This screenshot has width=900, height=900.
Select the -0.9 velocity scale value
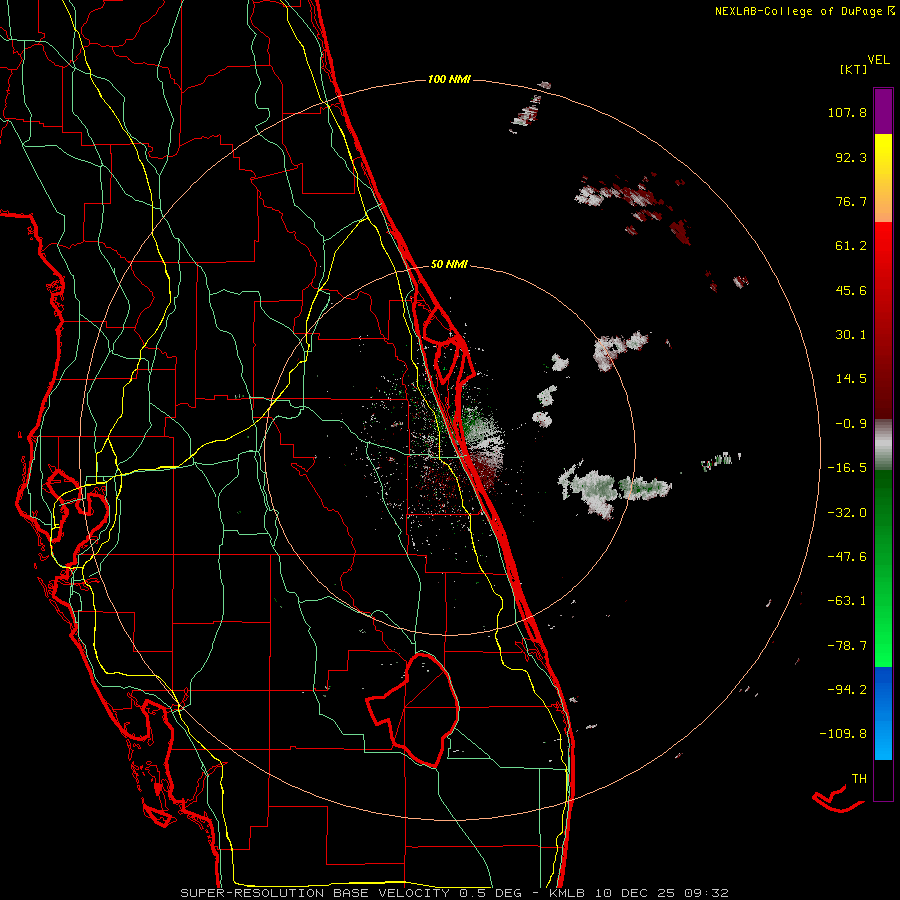(x=851, y=424)
